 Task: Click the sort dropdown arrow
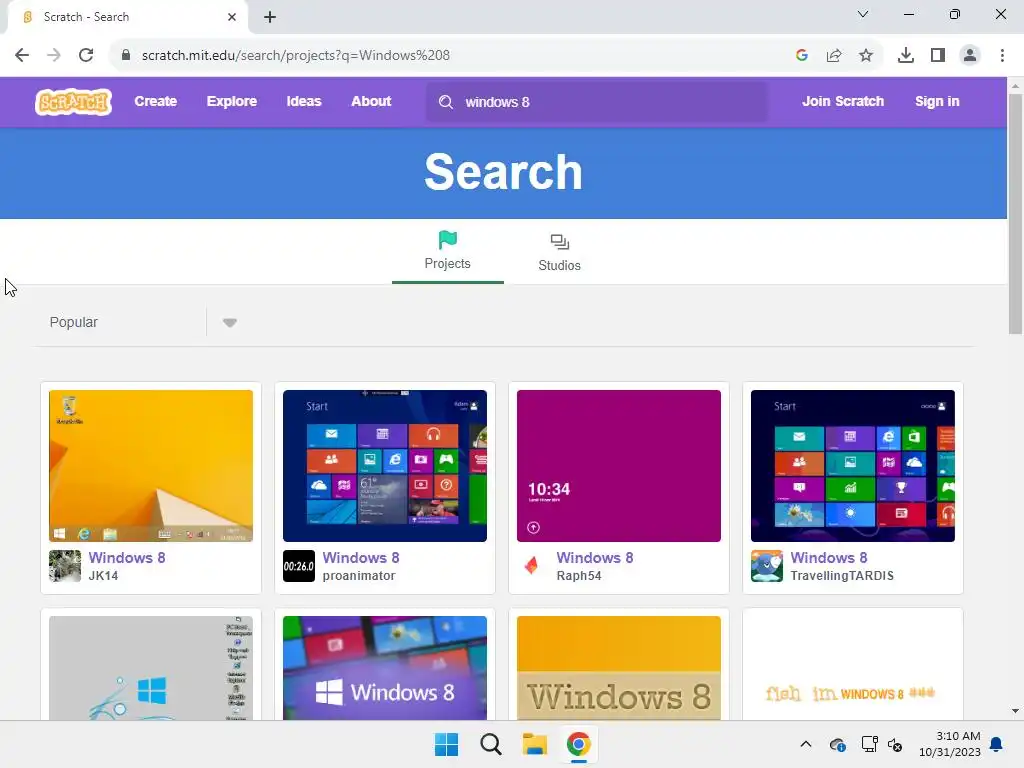(229, 323)
